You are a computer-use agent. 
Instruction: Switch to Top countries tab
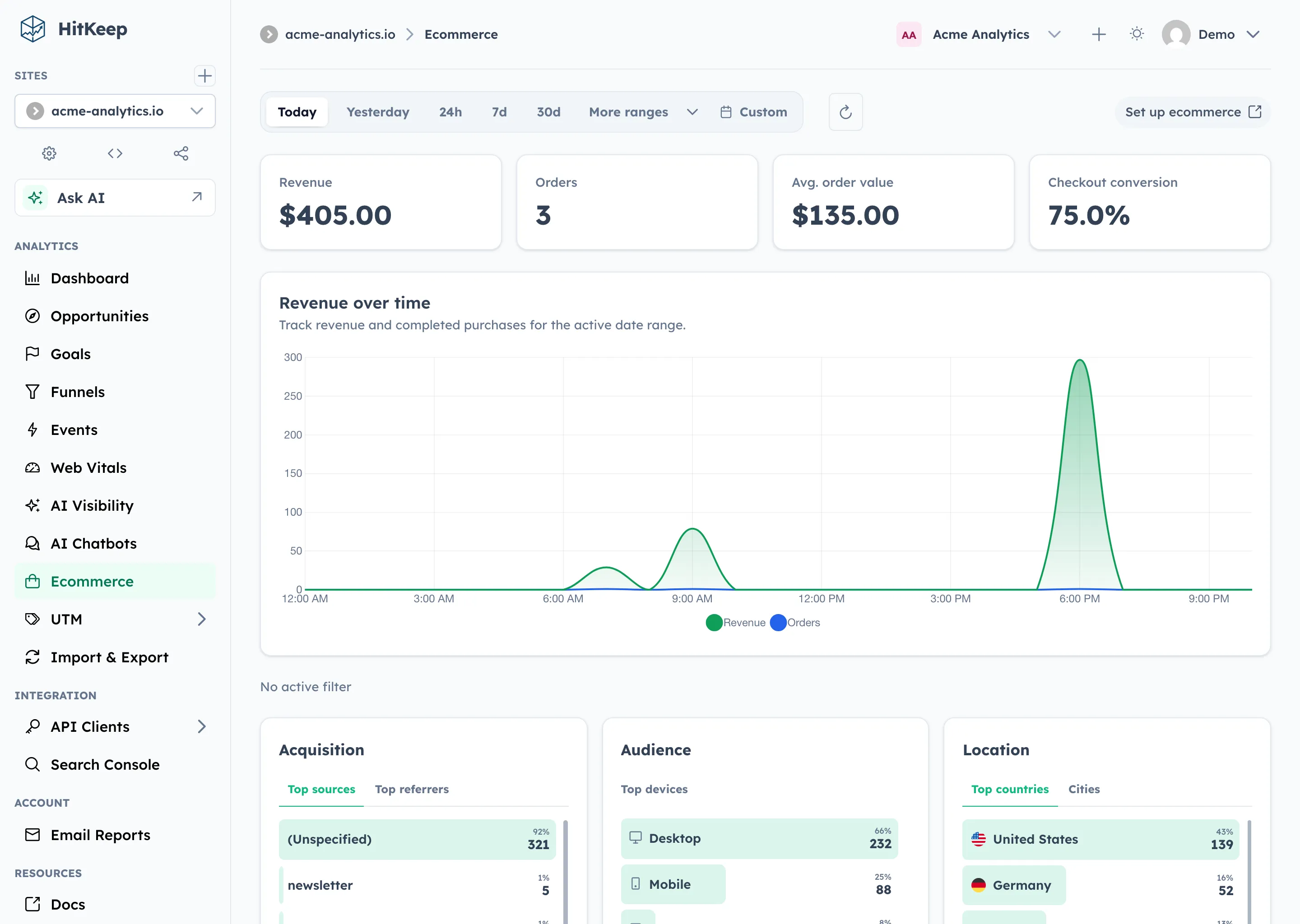coord(1010,789)
